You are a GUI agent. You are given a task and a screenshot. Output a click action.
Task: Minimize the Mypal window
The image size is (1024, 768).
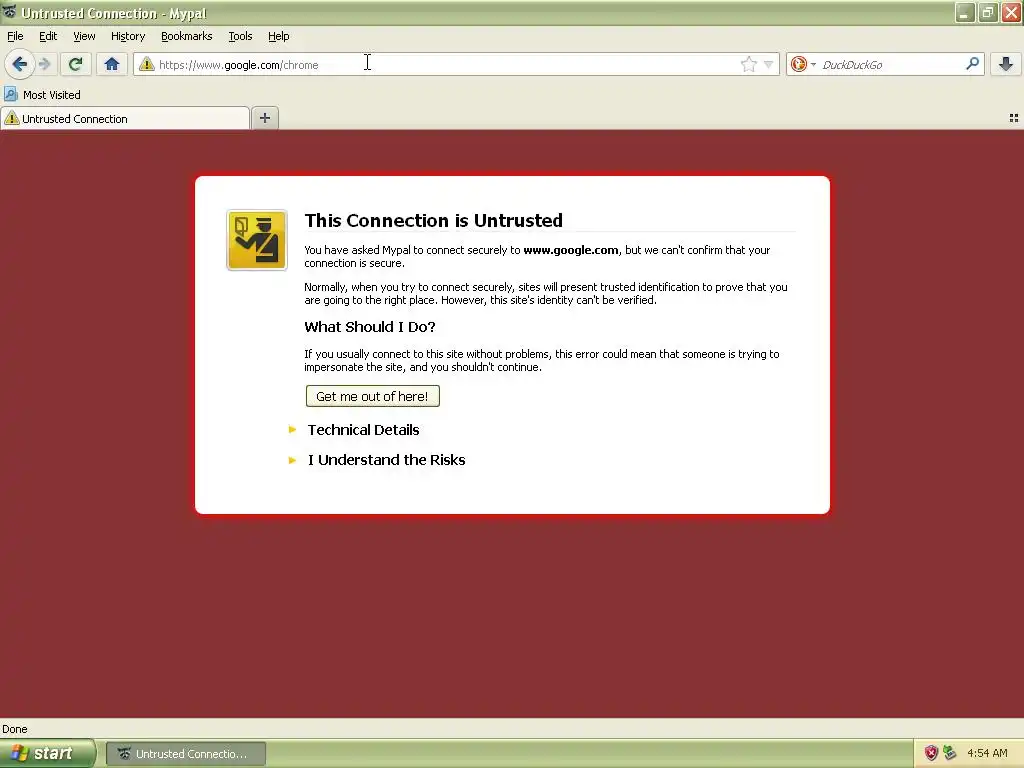965,12
